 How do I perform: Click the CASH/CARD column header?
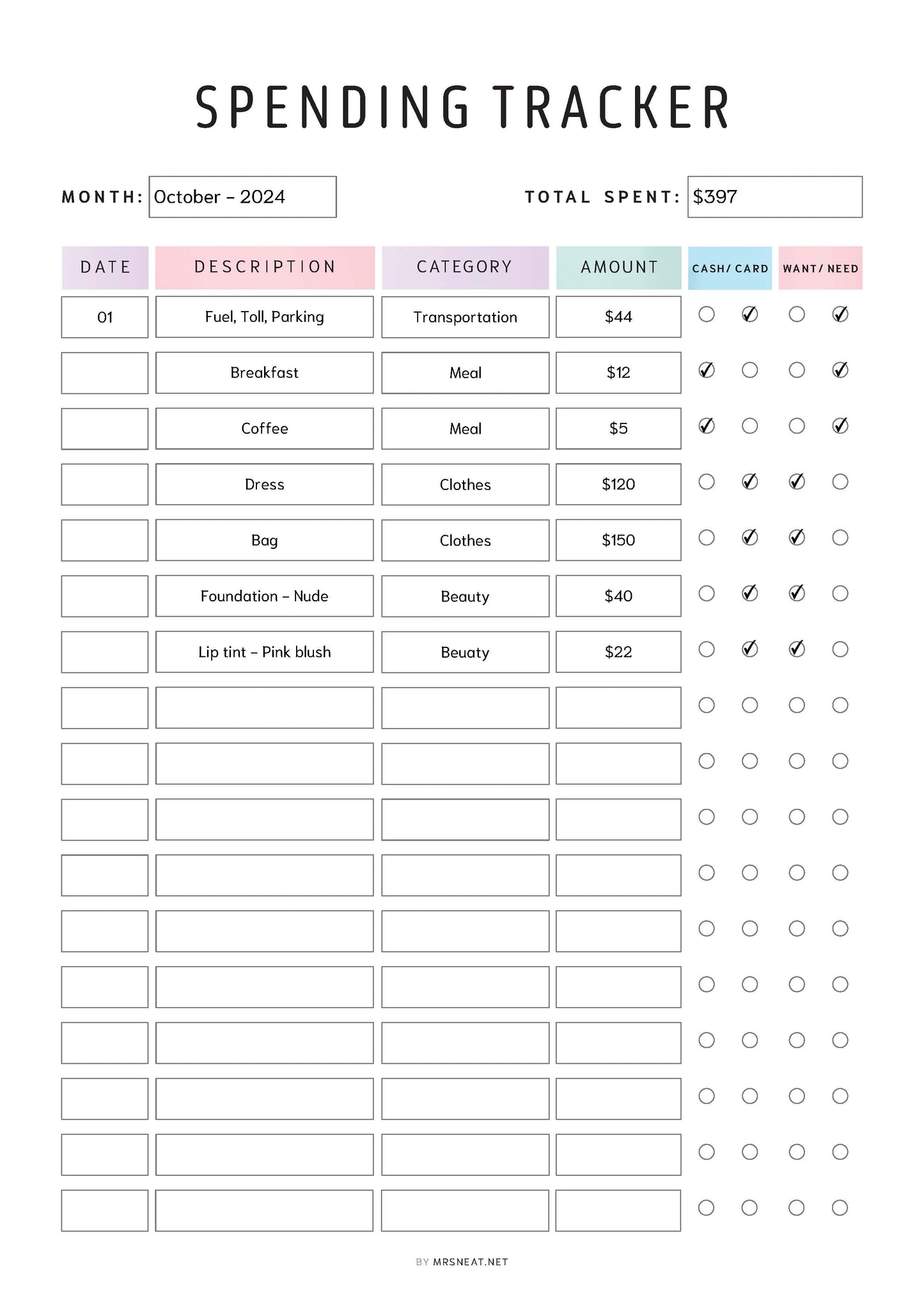click(730, 268)
